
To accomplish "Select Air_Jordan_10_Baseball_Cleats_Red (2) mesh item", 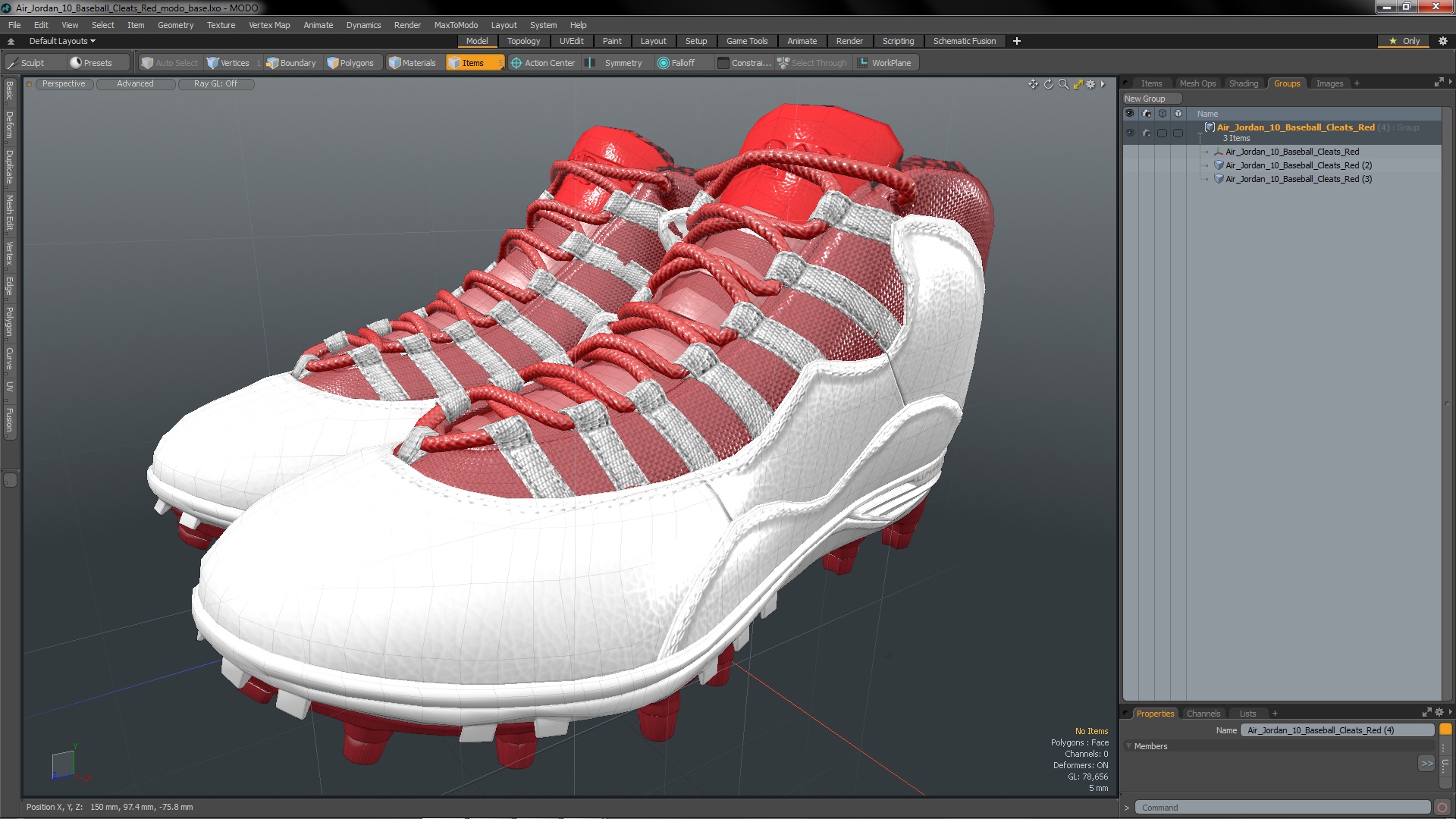I will click(1298, 165).
